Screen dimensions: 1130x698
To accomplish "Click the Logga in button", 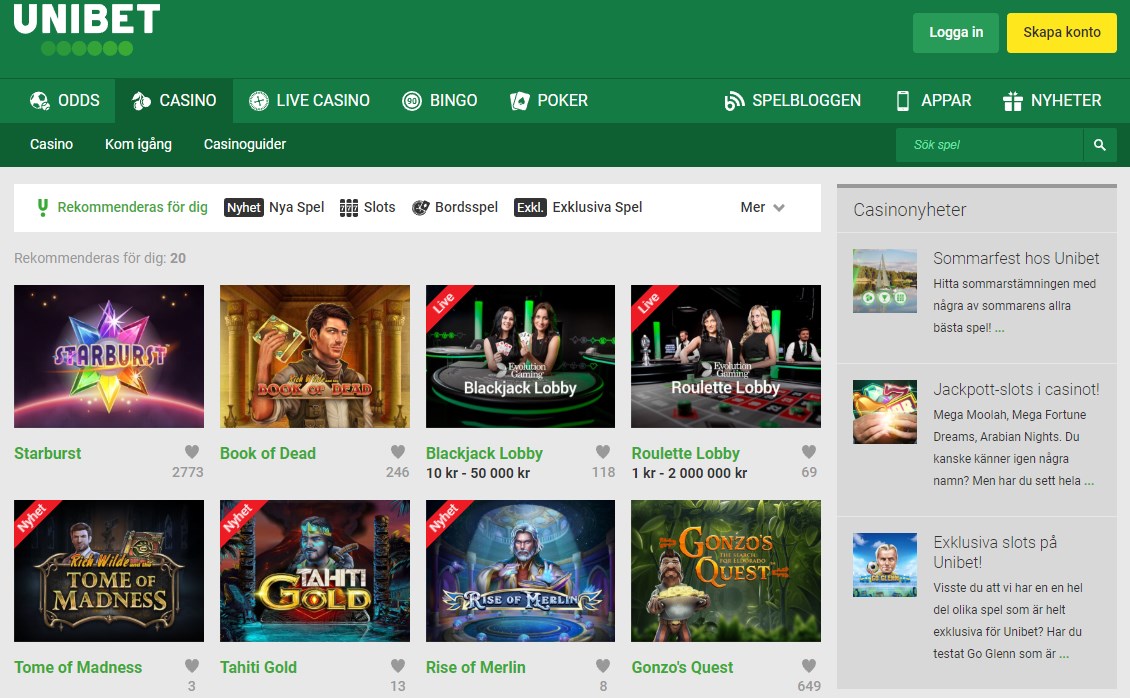I will (956, 32).
